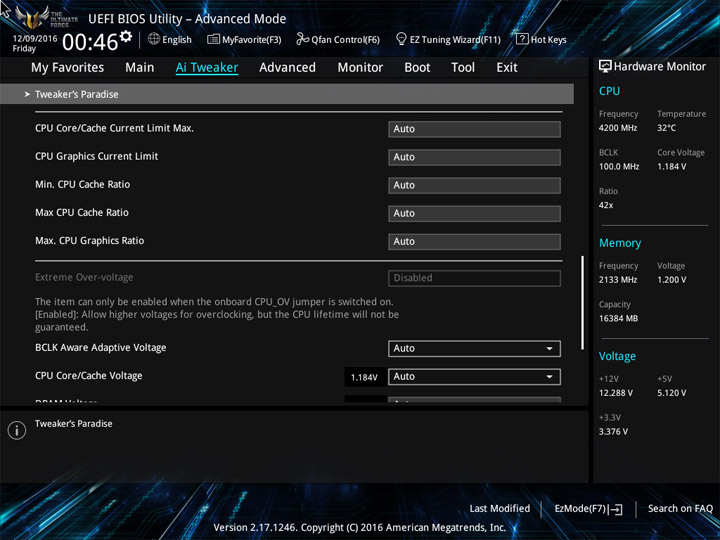Click the Min. CPU Cache Ratio label
Image resolution: width=720 pixels, height=540 pixels.
(83, 184)
